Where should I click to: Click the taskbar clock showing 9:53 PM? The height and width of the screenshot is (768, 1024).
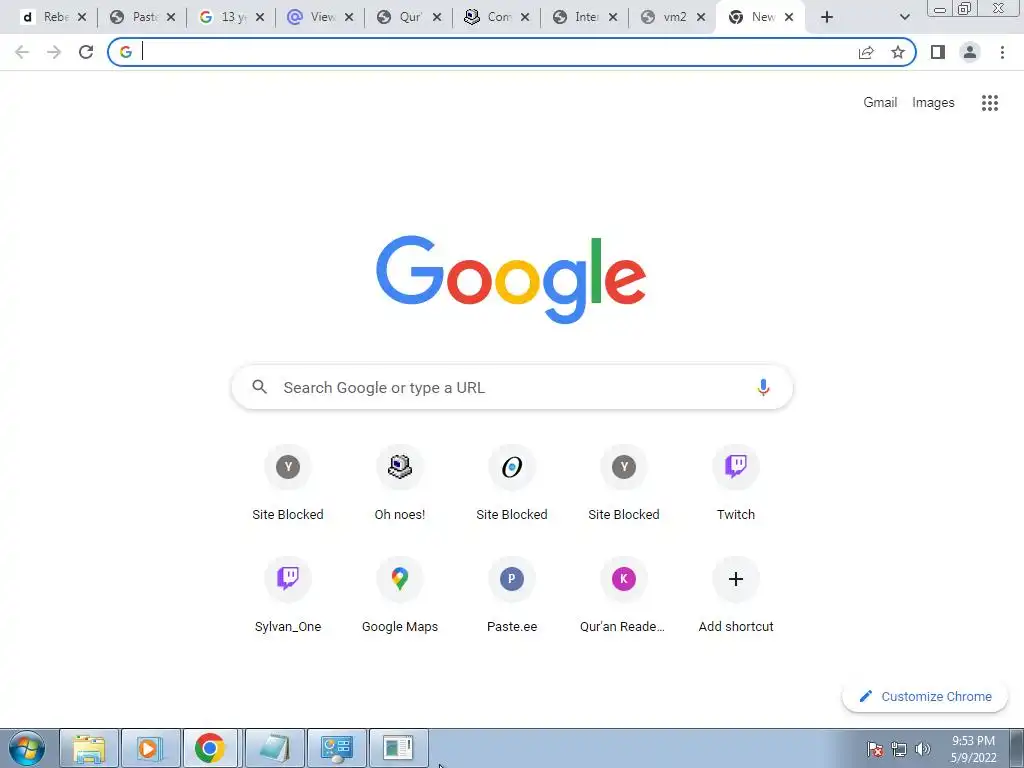(x=973, y=749)
